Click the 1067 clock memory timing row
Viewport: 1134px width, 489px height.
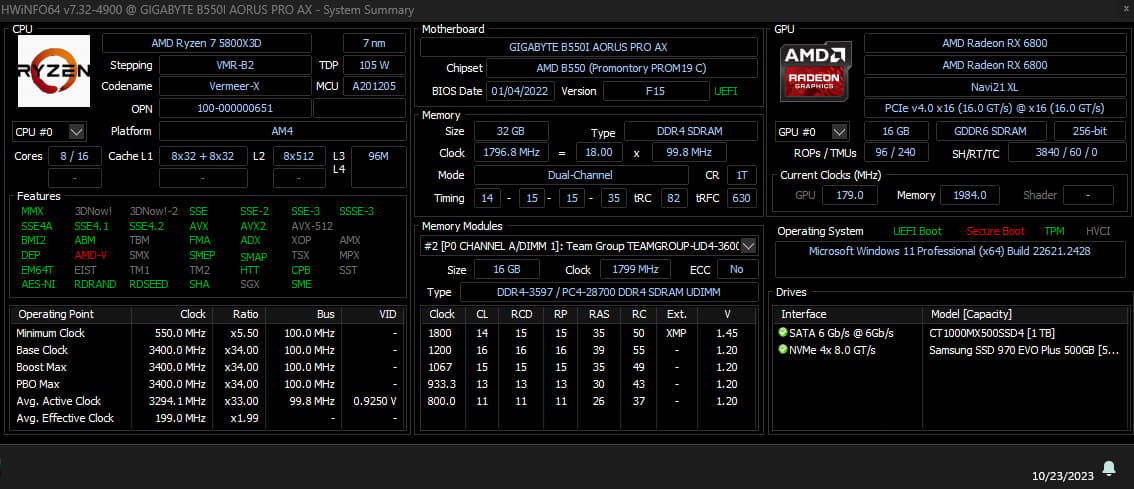[589, 367]
